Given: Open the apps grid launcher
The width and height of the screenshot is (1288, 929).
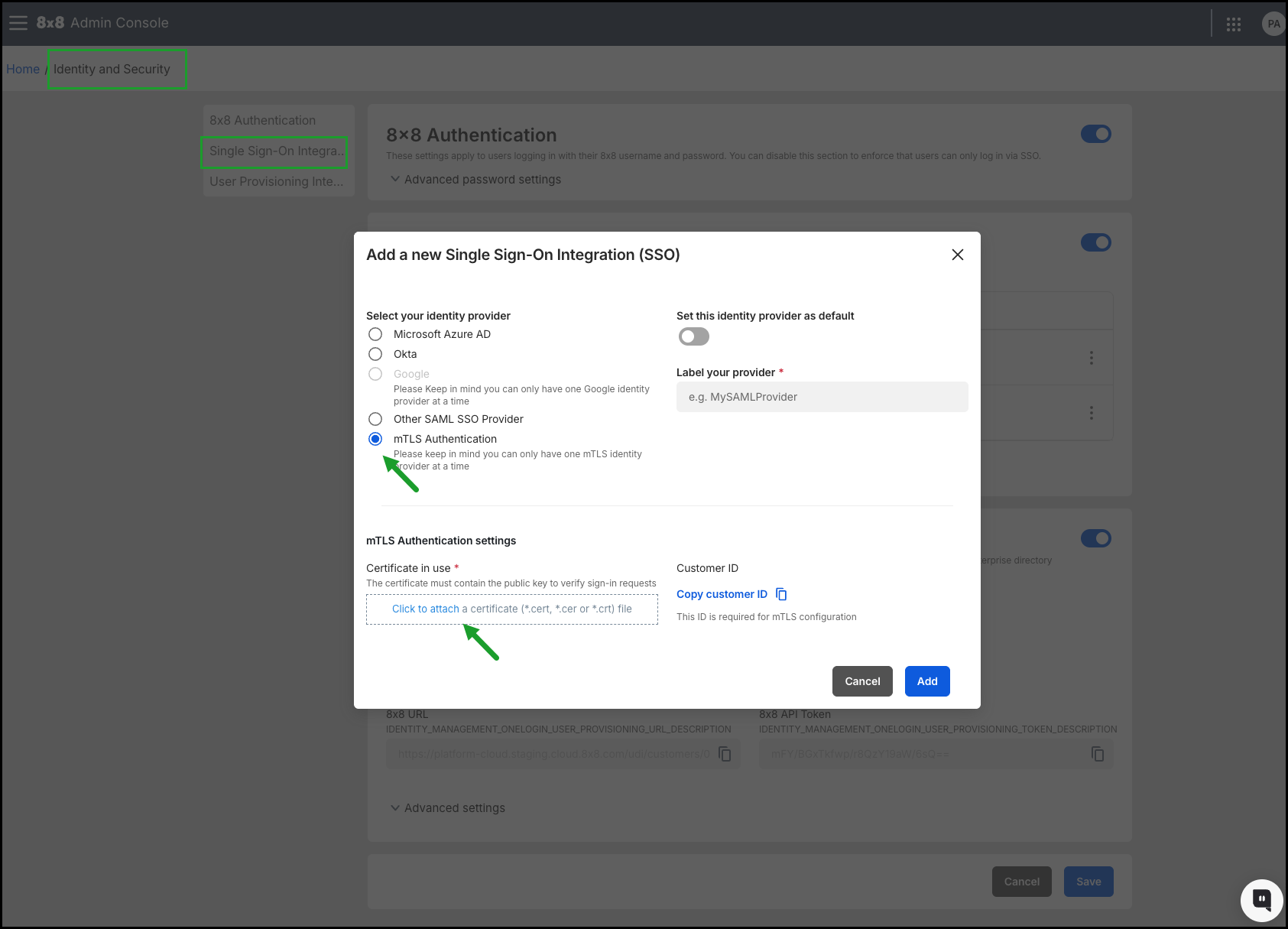Looking at the screenshot, I should coord(1233,24).
